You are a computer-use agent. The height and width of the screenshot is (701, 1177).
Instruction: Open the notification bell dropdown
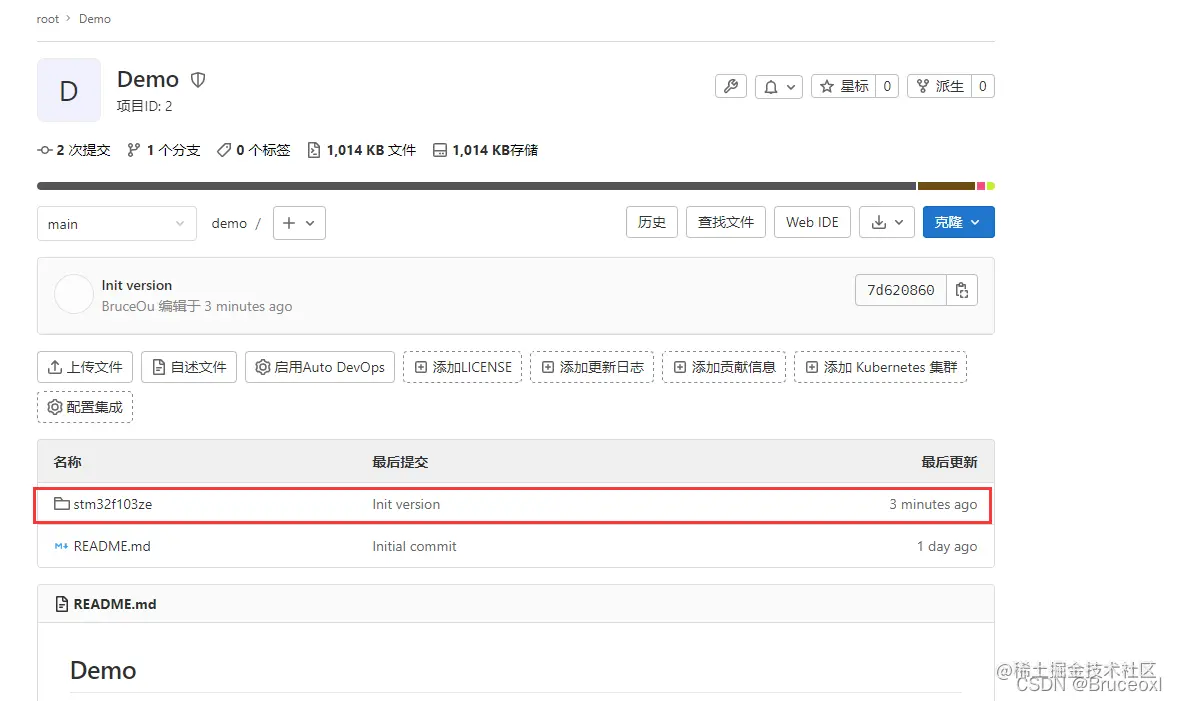pos(778,86)
